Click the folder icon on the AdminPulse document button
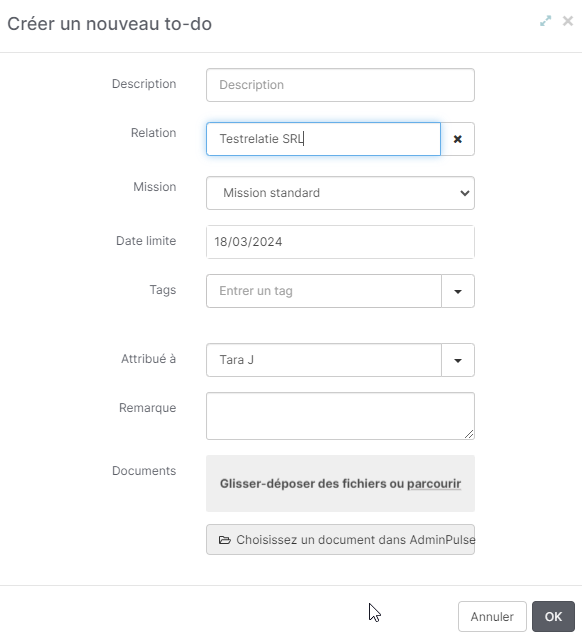The width and height of the screenshot is (582, 643). [x=224, y=540]
